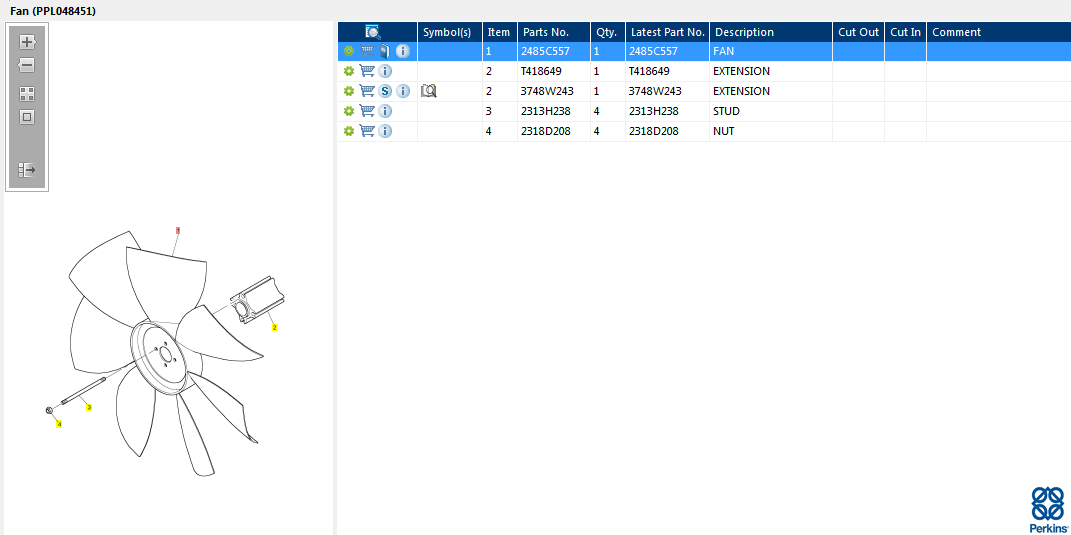Click the four-squares view icon

[x=27, y=94]
